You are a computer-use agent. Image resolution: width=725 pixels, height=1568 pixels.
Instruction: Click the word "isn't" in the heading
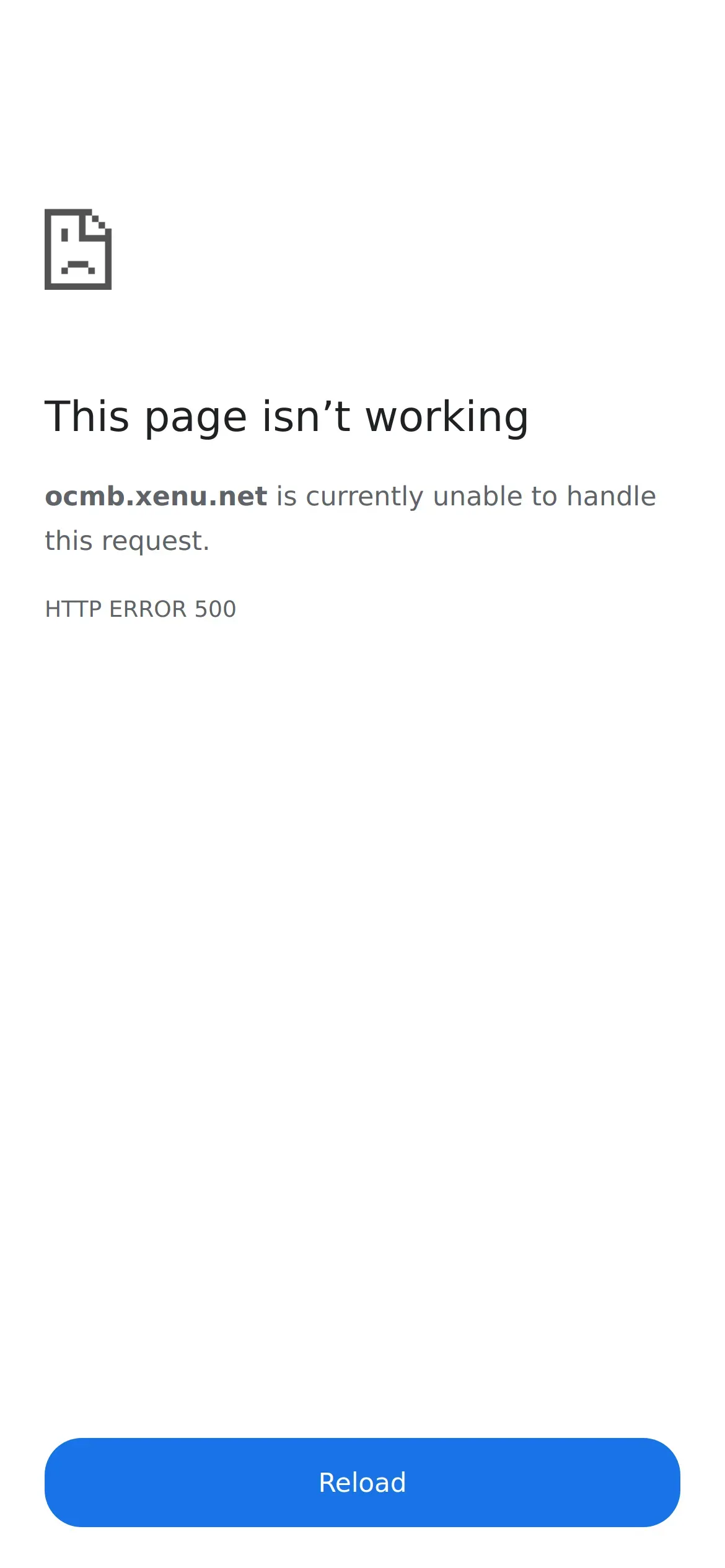click(x=306, y=416)
